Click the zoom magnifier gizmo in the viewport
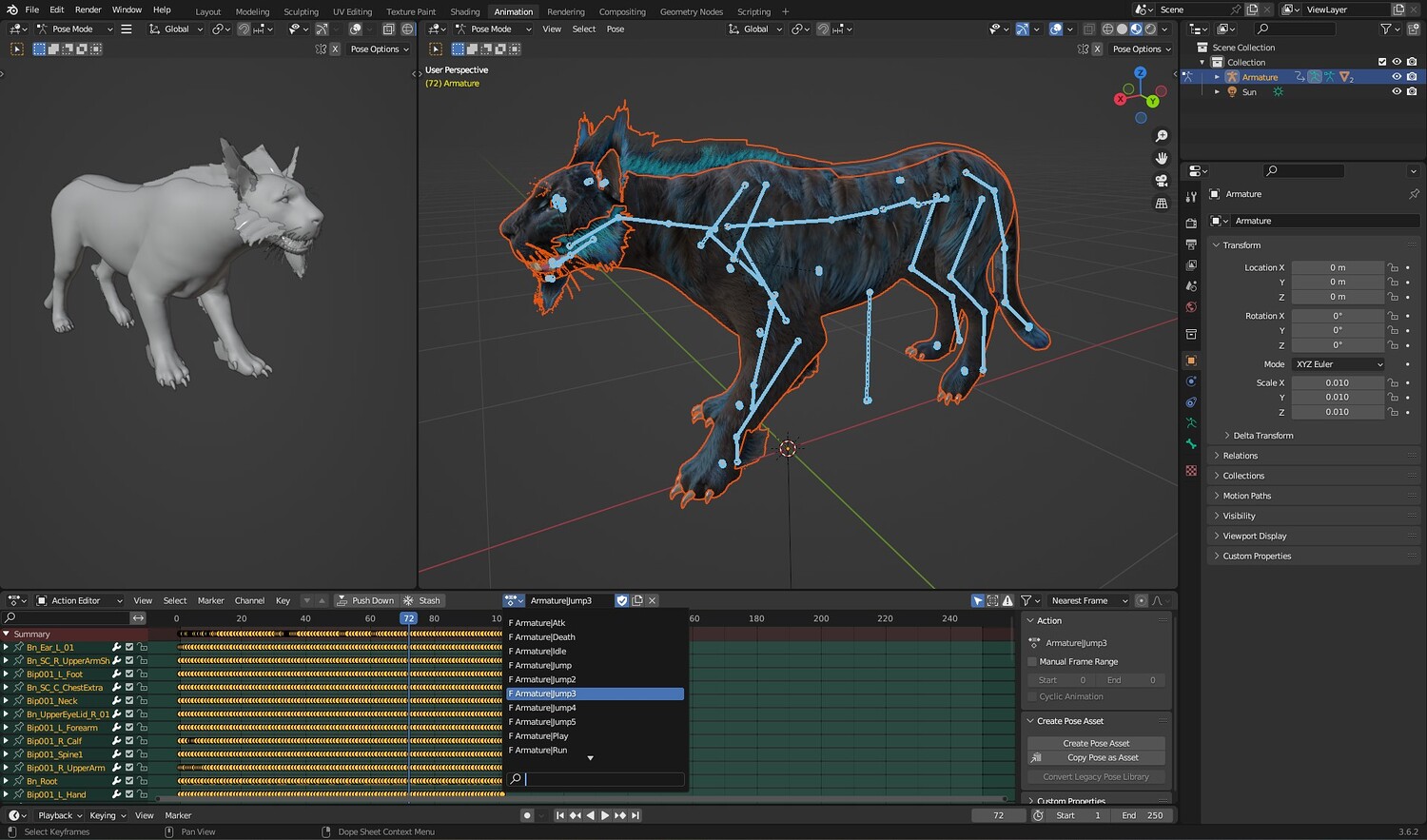 [x=1162, y=137]
